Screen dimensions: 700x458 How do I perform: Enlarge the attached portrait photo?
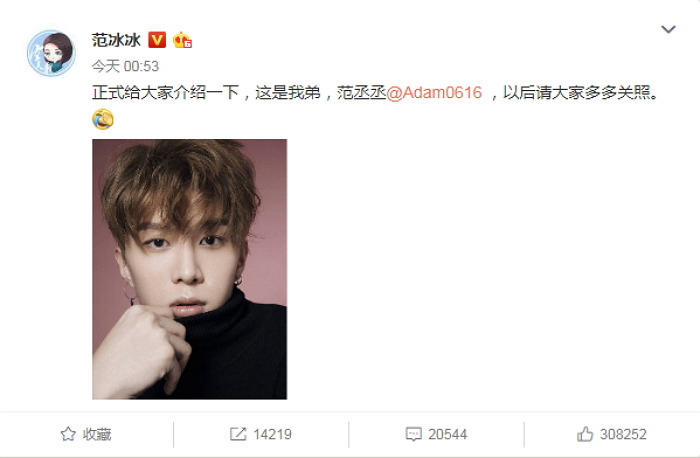pos(189,269)
